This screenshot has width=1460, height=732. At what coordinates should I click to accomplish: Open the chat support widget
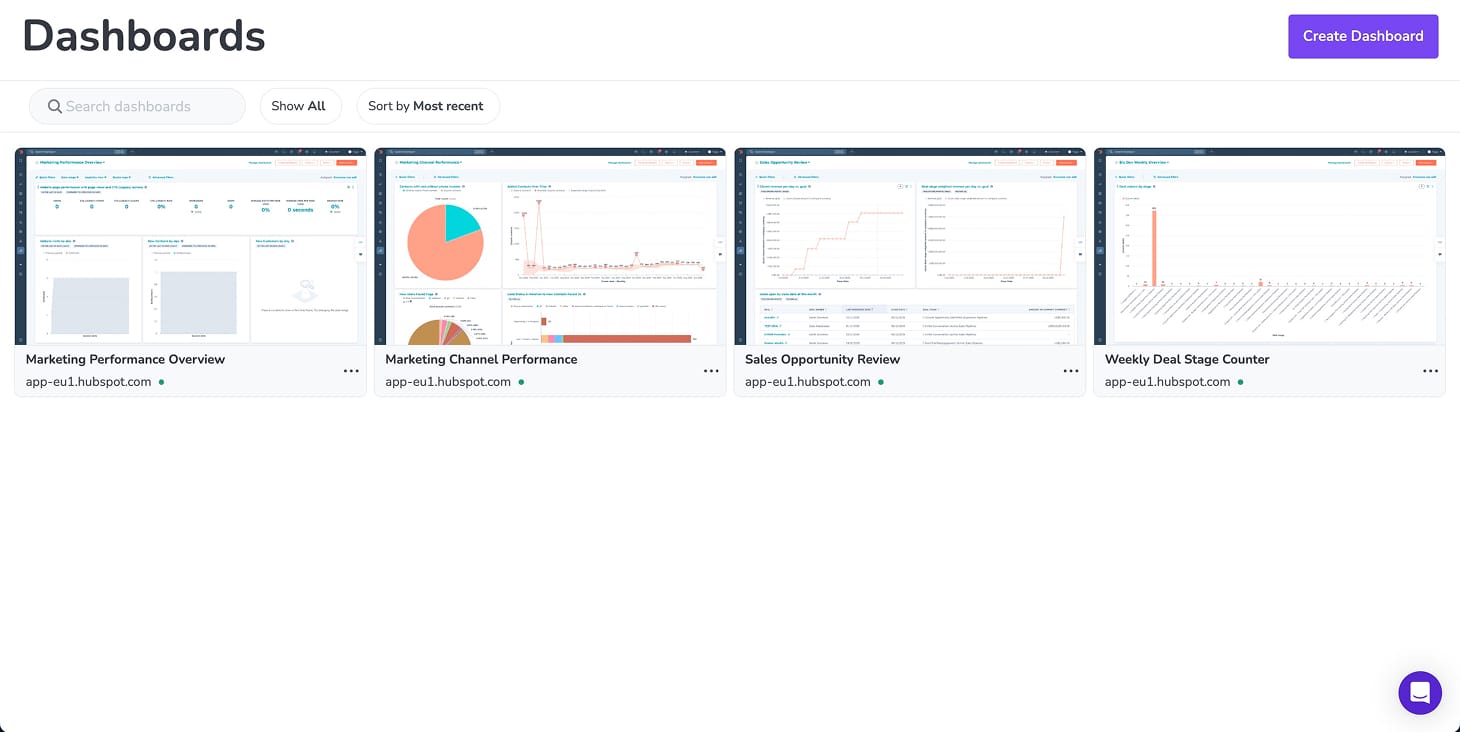tap(1420, 692)
